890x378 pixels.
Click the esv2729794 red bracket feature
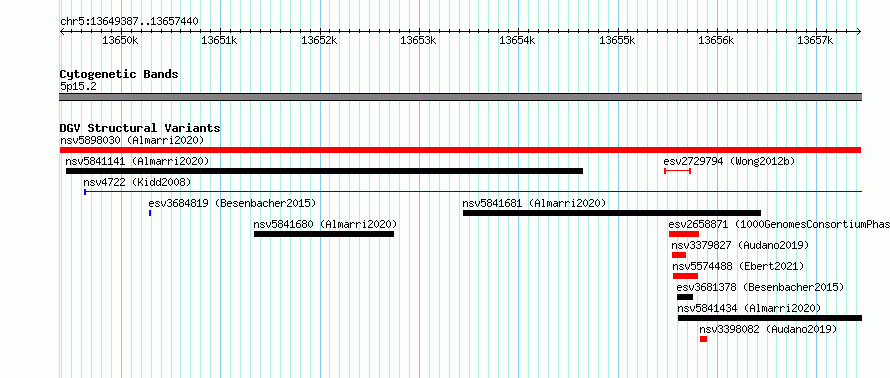click(678, 170)
